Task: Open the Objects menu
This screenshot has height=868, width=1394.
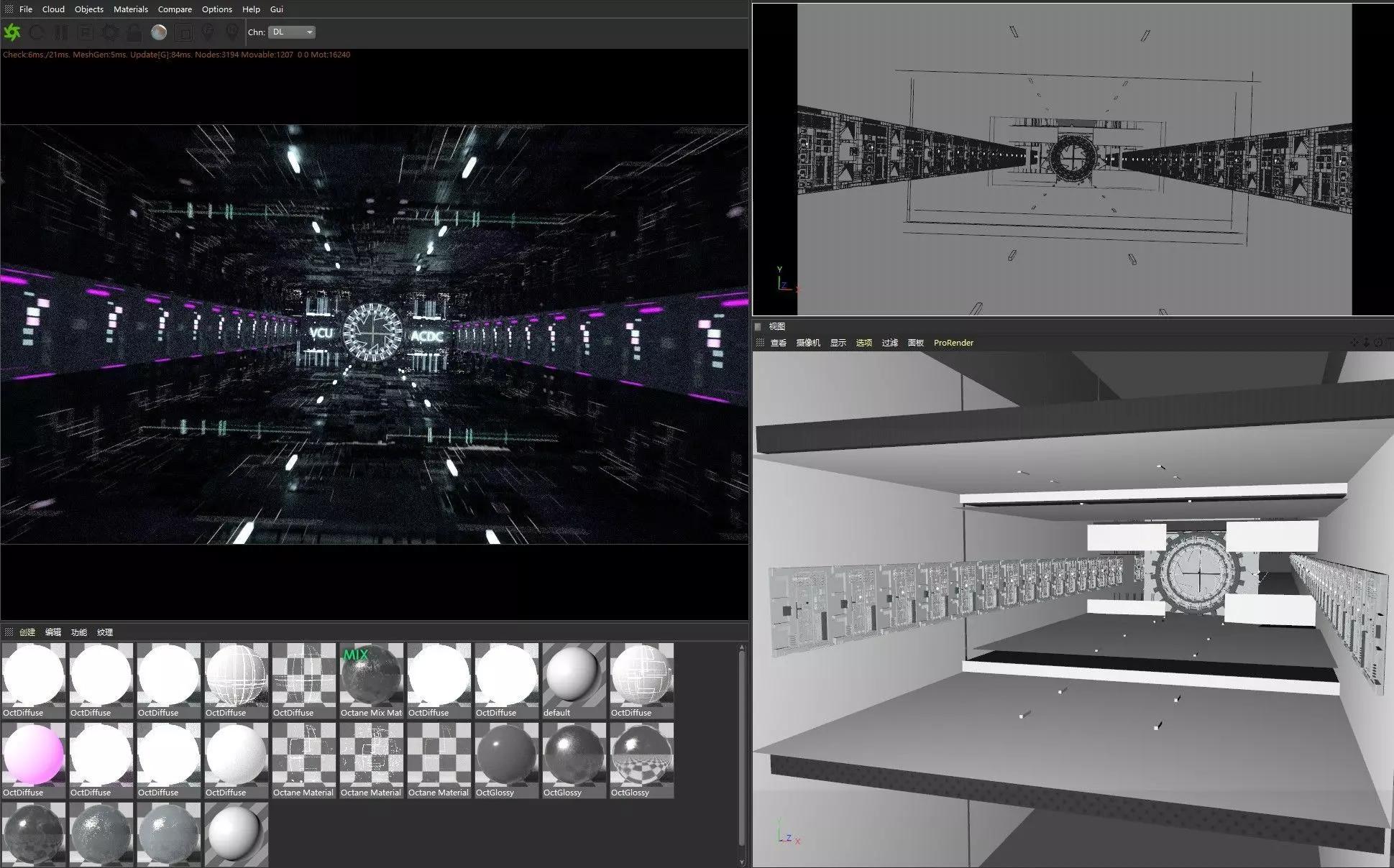Action: tap(88, 9)
